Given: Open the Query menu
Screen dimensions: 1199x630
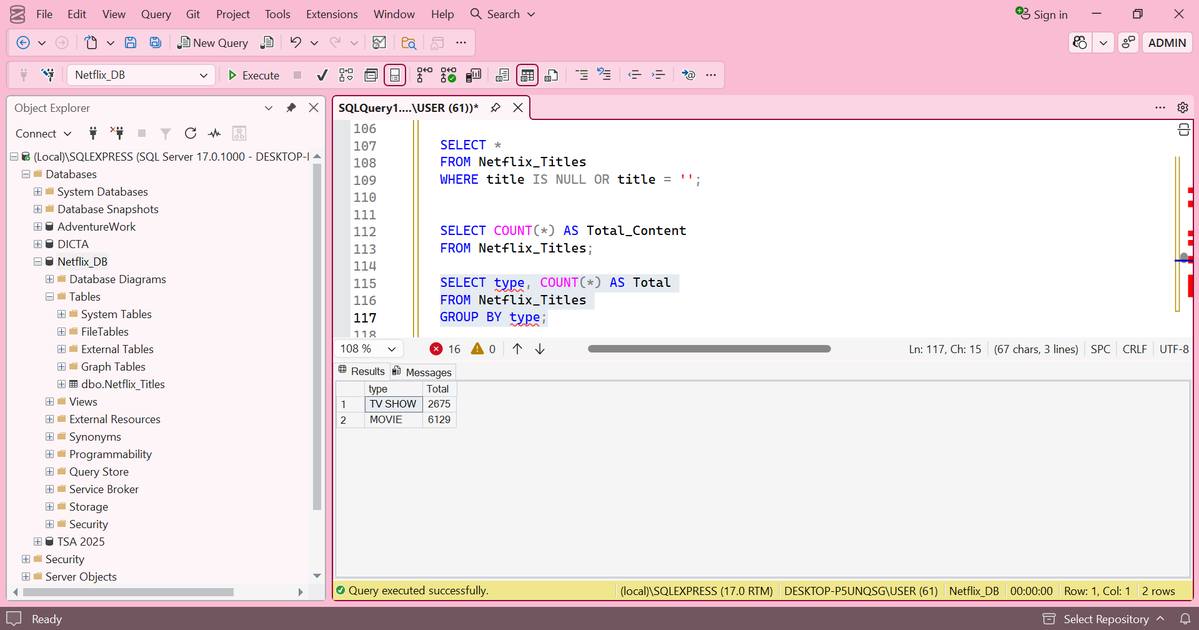Looking at the screenshot, I should (156, 14).
